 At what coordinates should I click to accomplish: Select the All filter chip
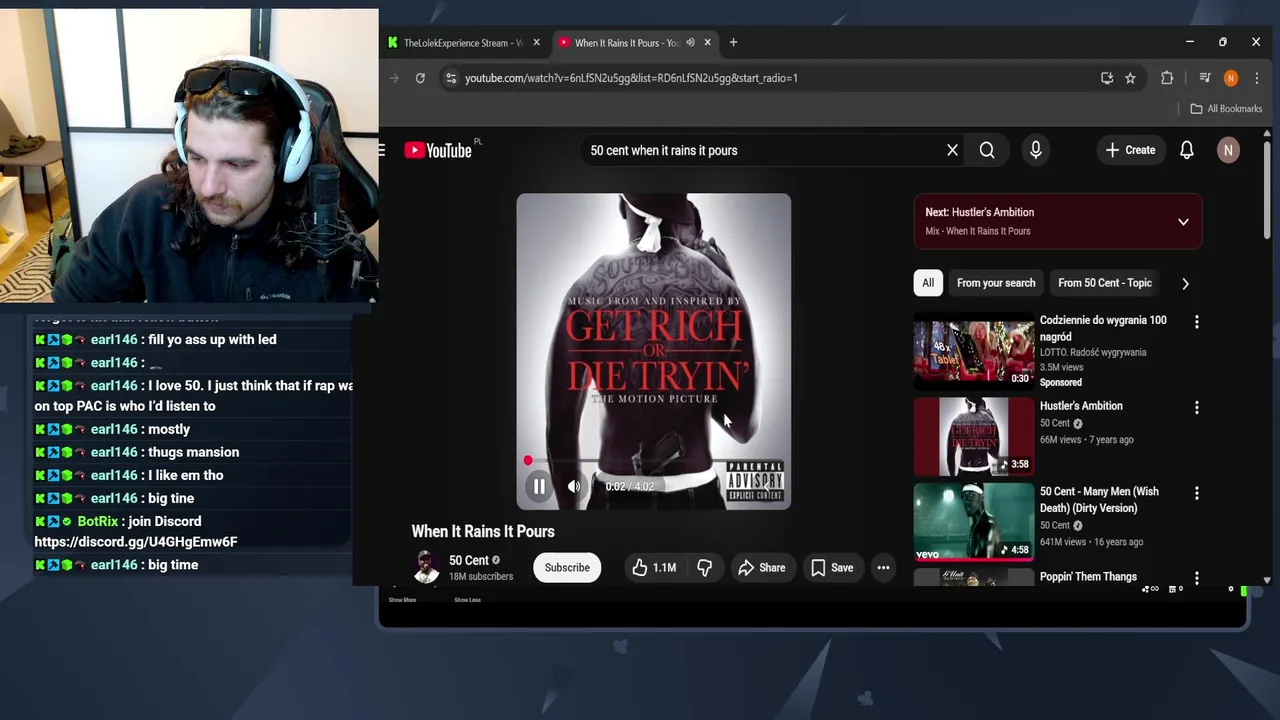(x=928, y=283)
